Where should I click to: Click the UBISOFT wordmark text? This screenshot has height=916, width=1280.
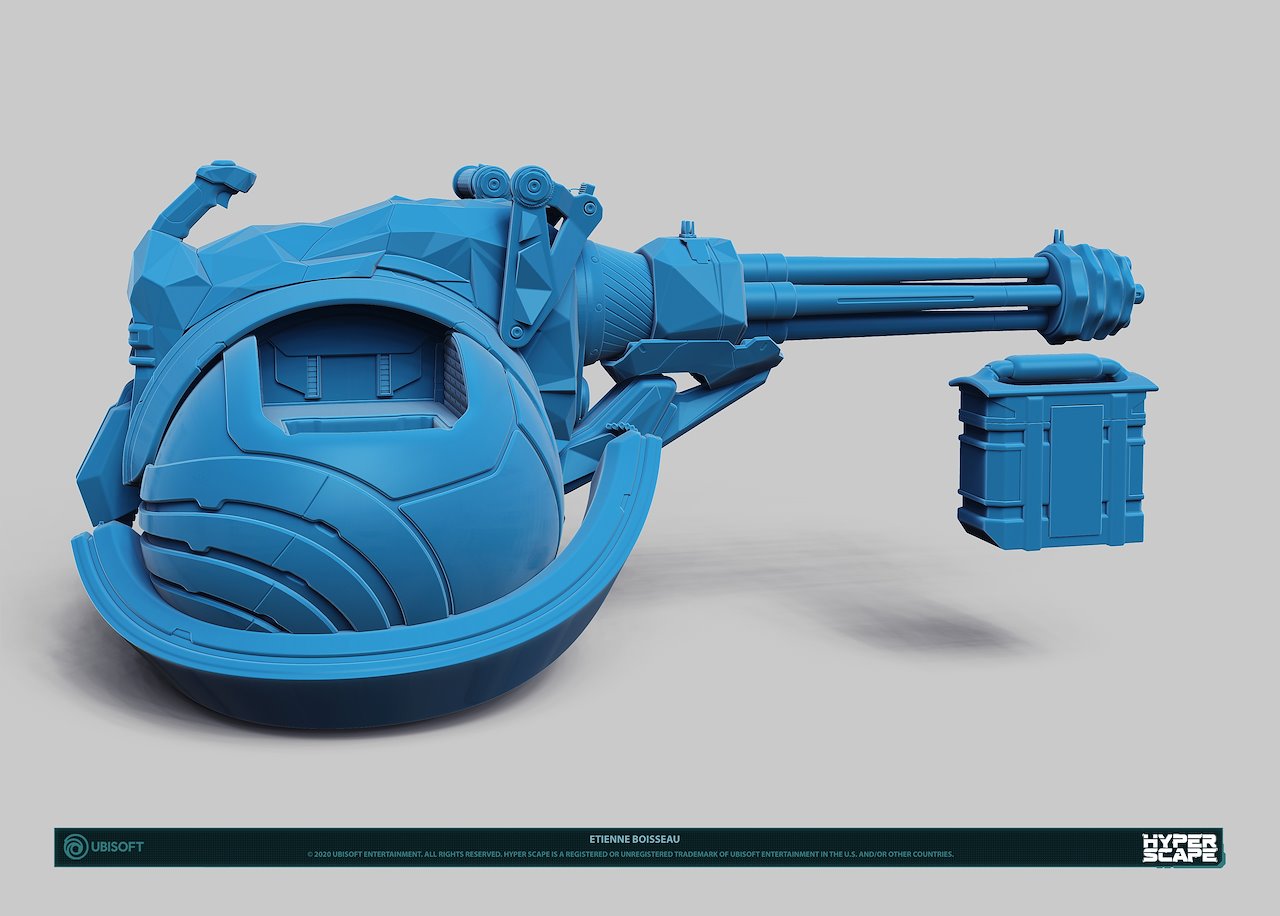coord(118,847)
